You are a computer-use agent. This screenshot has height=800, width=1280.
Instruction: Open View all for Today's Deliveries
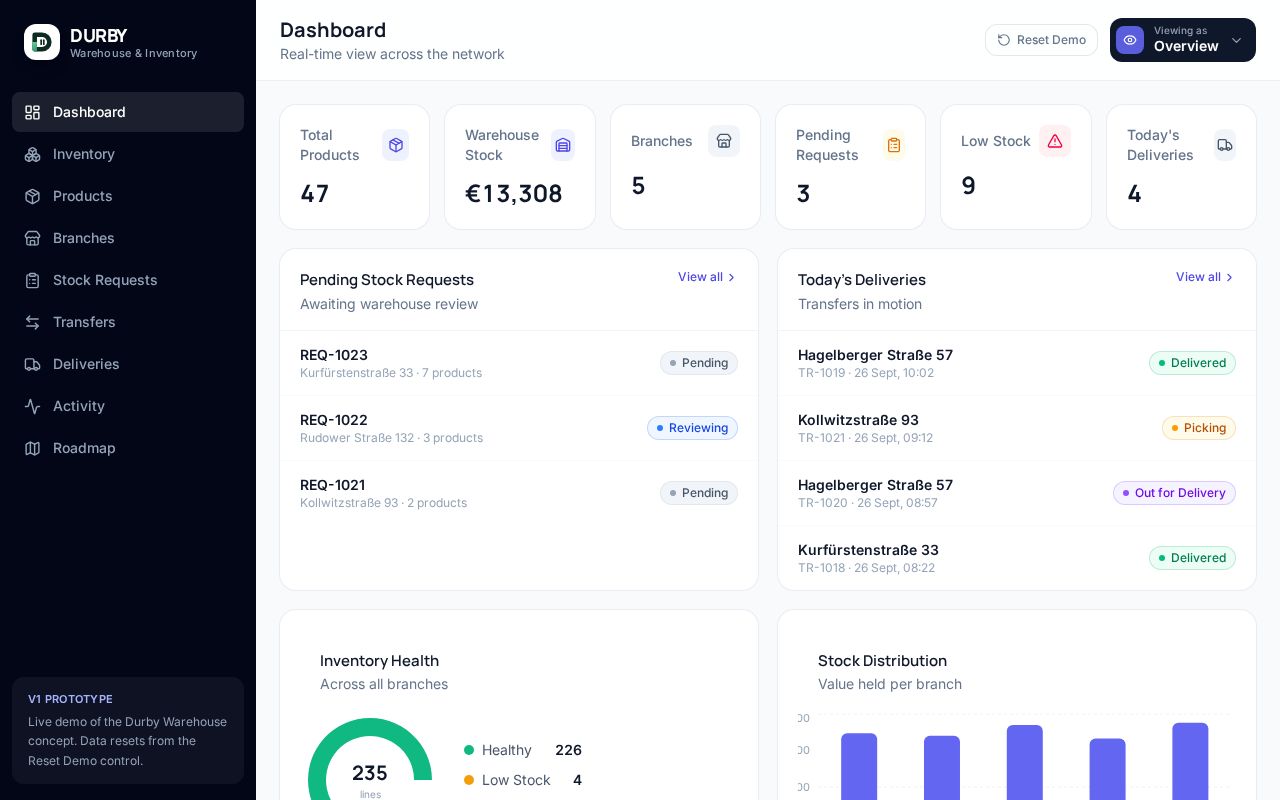[x=1205, y=277]
